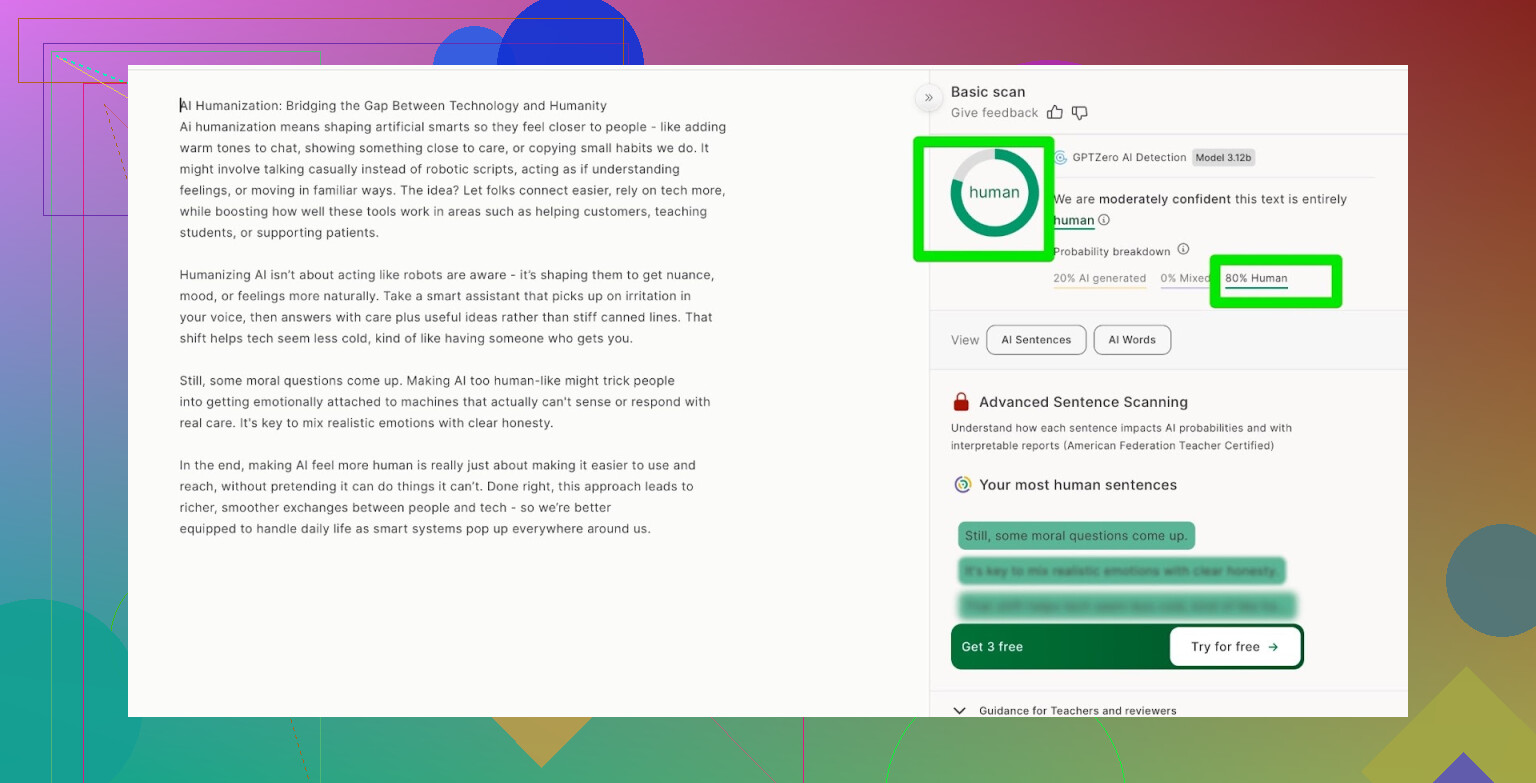The image size is (1536, 783).
Task: Click the GPTZero AI Detection logo icon
Action: click(1060, 158)
